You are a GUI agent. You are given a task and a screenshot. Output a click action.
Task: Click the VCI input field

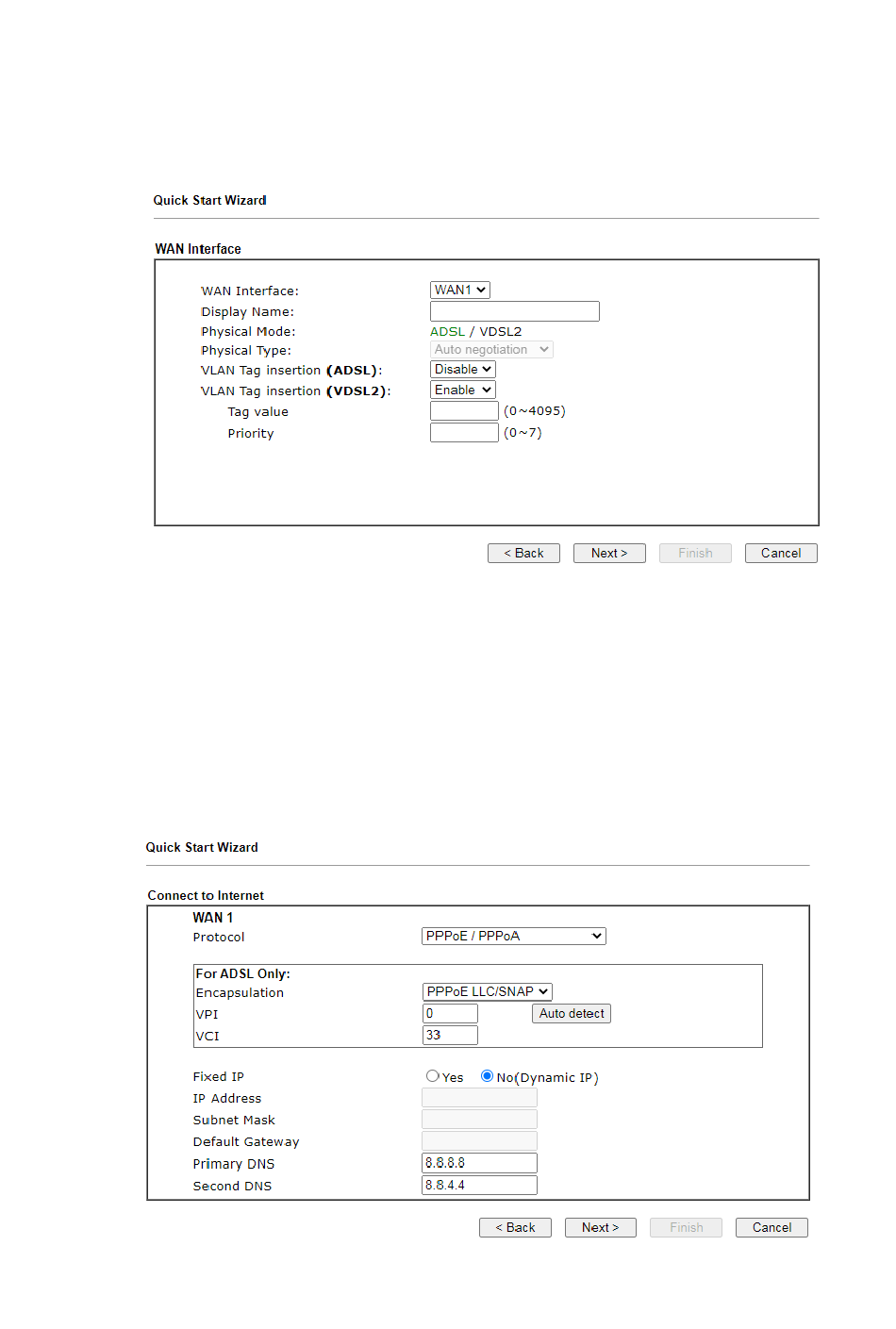tap(450, 1035)
